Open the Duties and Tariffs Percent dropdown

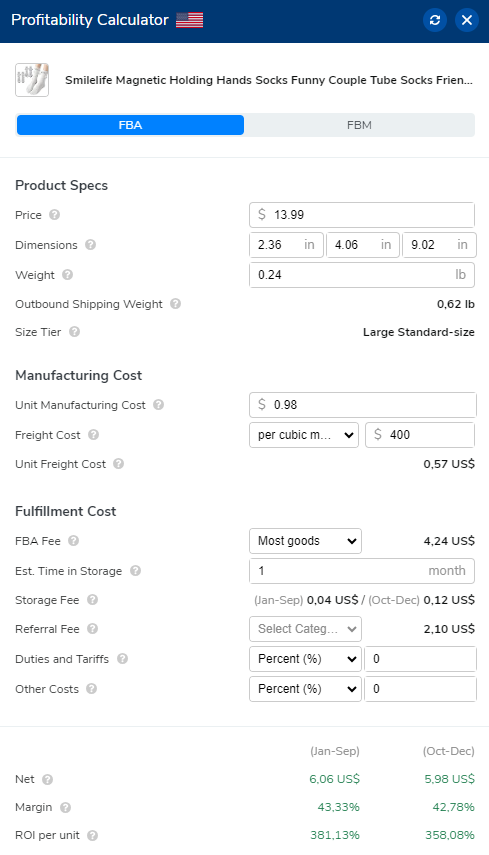tap(305, 659)
